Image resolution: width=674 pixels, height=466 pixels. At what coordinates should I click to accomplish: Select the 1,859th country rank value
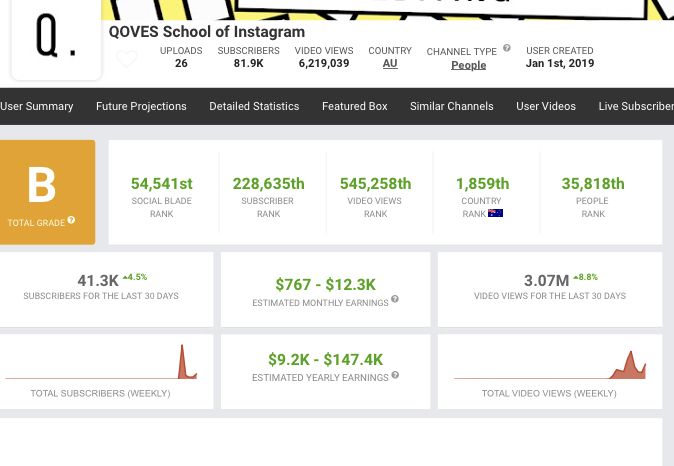[482, 184]
